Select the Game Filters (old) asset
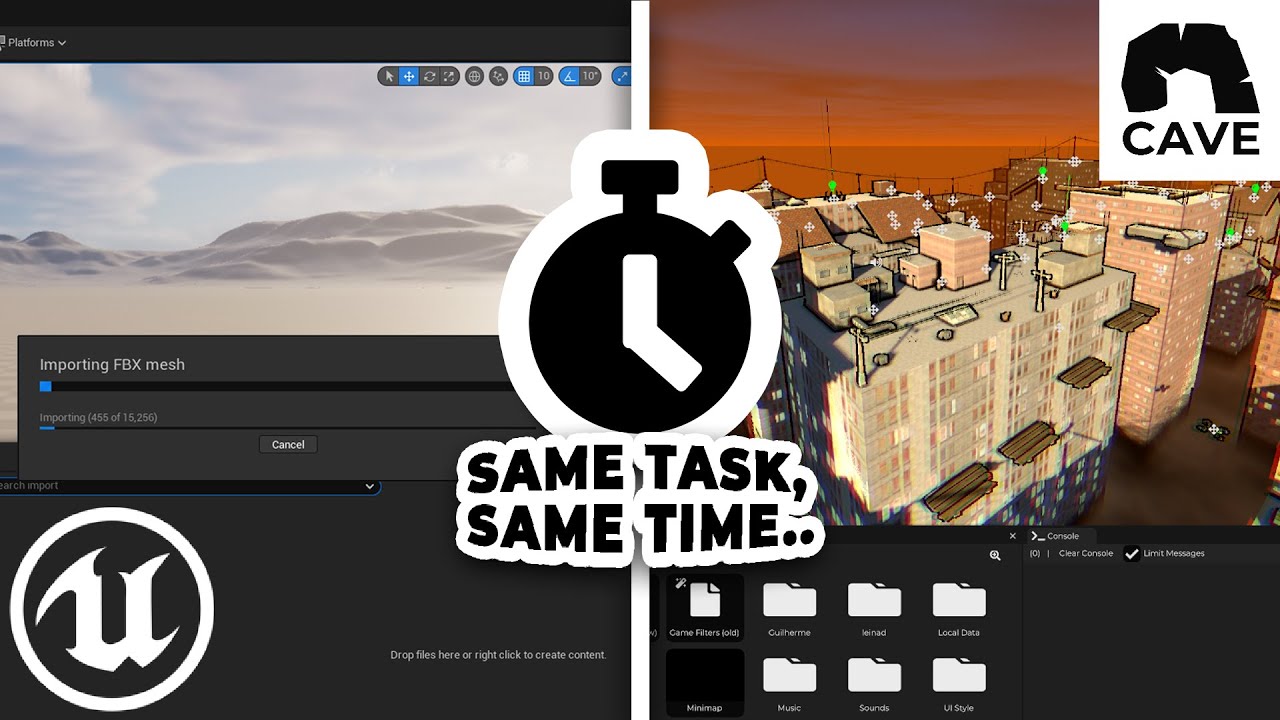The width and height of the screenshot is (1280, 720). coord(705,607)
